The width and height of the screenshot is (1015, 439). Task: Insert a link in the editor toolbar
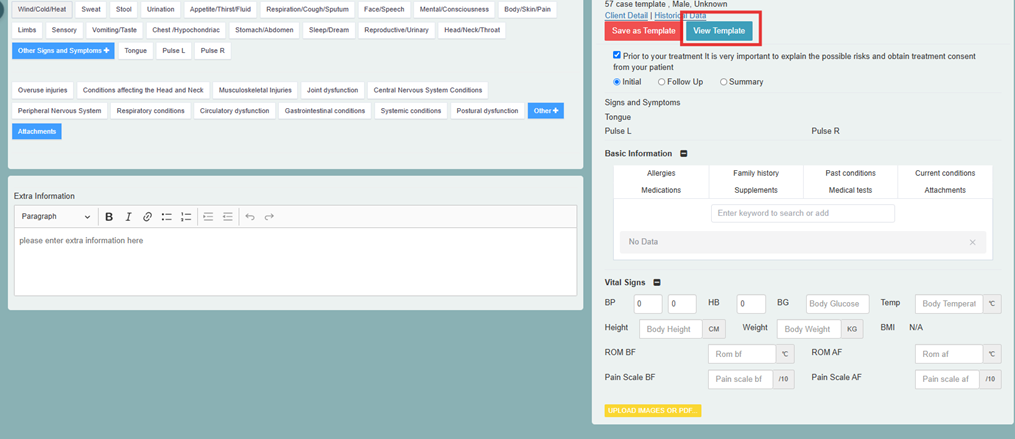(x=147, y=217)
